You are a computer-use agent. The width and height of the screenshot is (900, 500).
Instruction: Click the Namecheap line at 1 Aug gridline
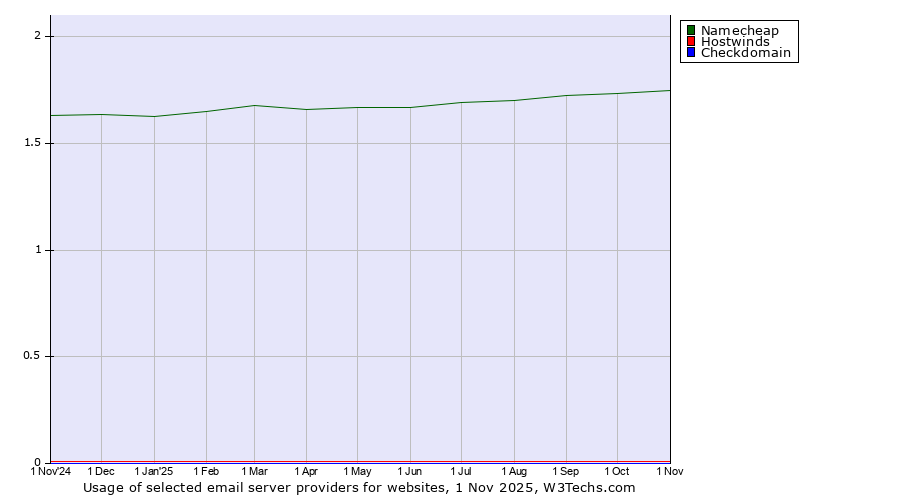coord(514,100)
